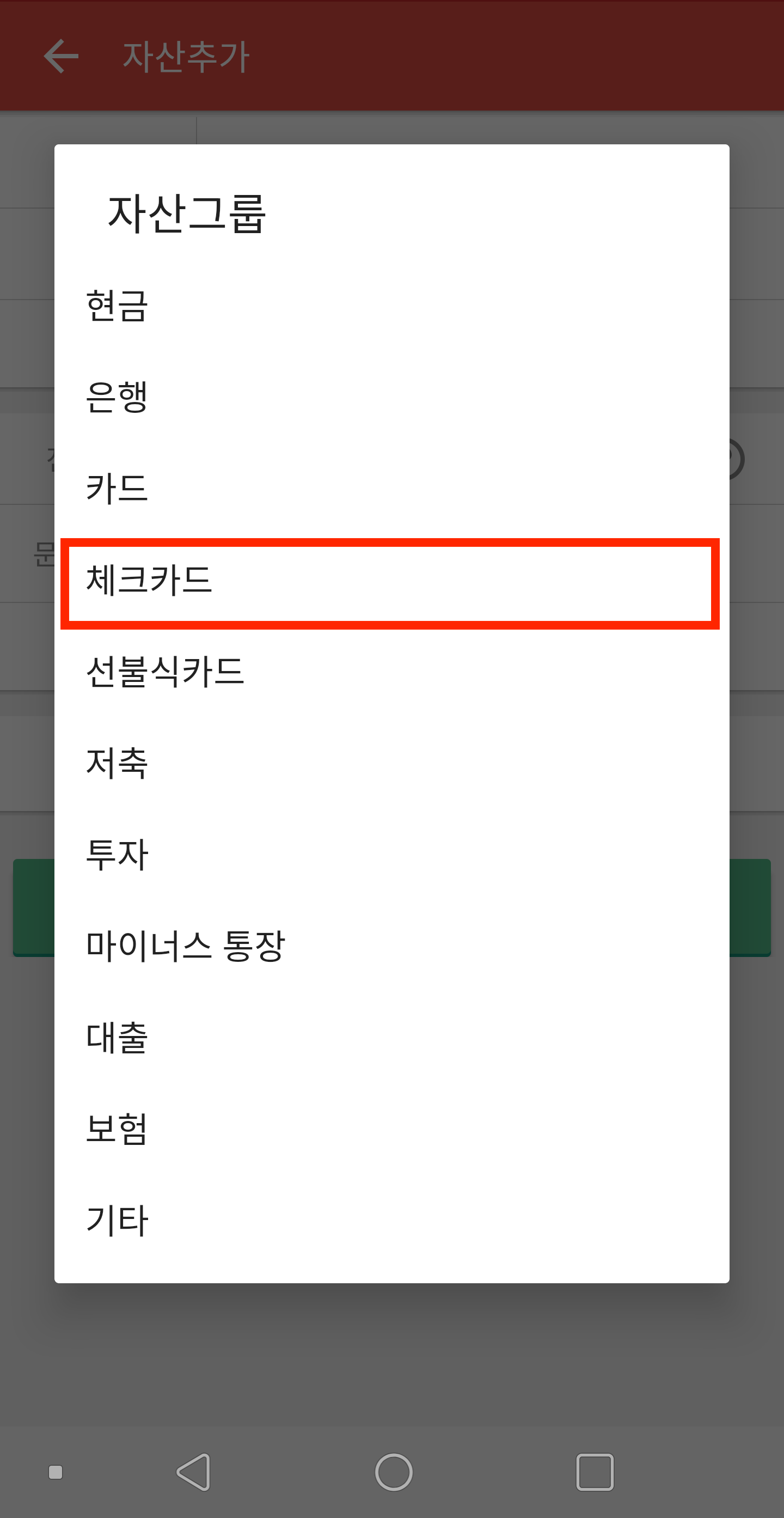The height and width of the screenshot is (1518, 784).
Task: Tap the 자산추가 title text
Action: tap(186, 57)
